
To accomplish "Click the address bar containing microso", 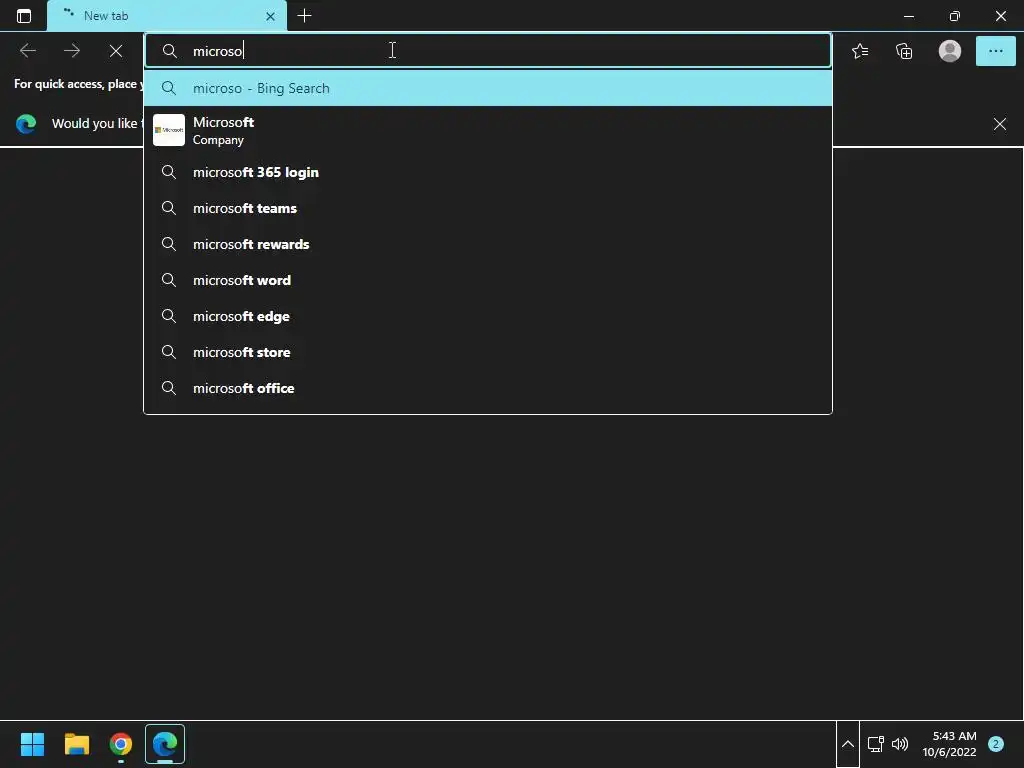I will pyautogui.click(x=488, y=51).
